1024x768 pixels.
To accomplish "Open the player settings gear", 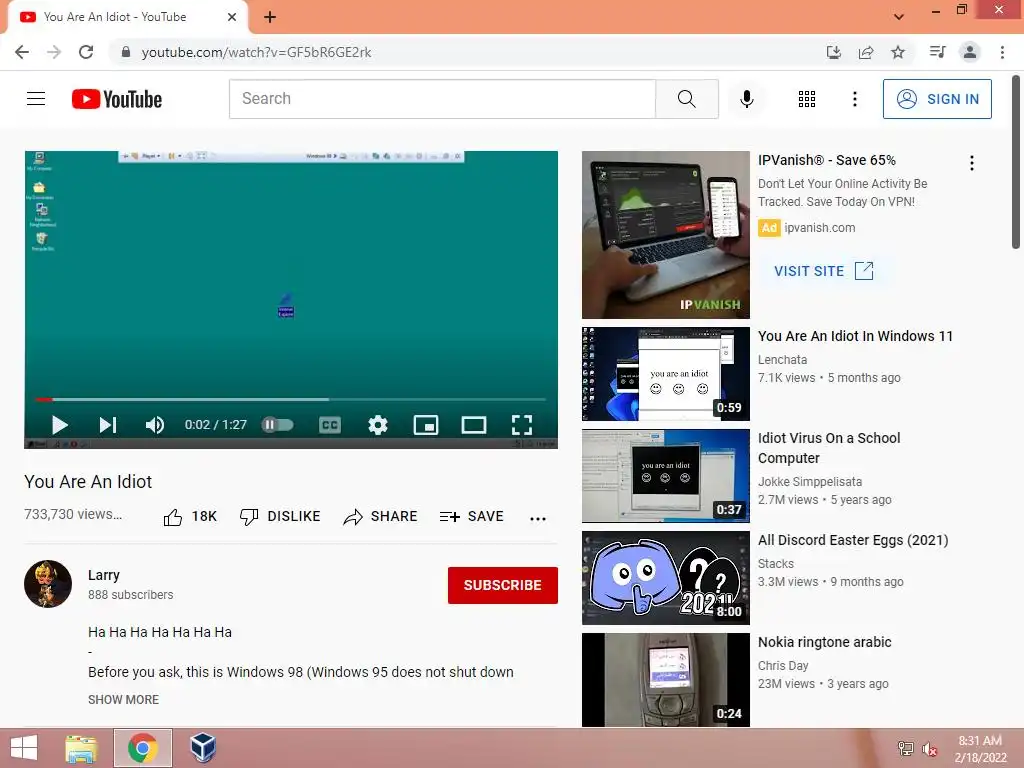I will [377, 425].
